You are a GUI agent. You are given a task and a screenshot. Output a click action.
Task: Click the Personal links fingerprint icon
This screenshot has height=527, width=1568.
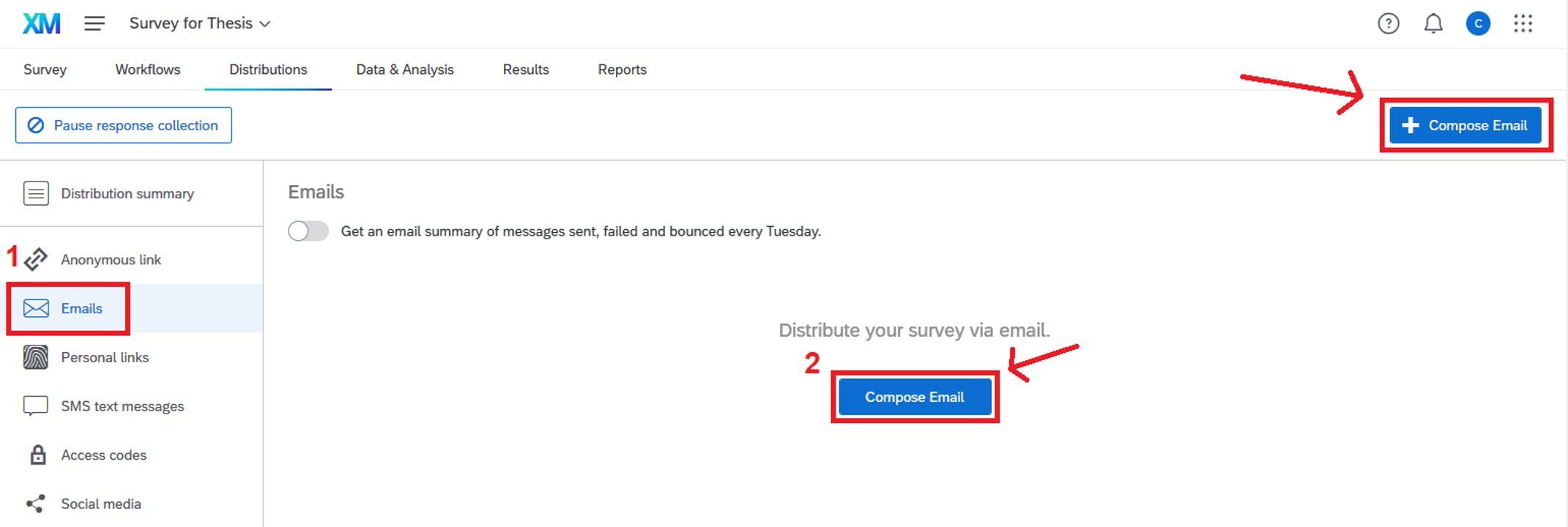pos(36,357)
